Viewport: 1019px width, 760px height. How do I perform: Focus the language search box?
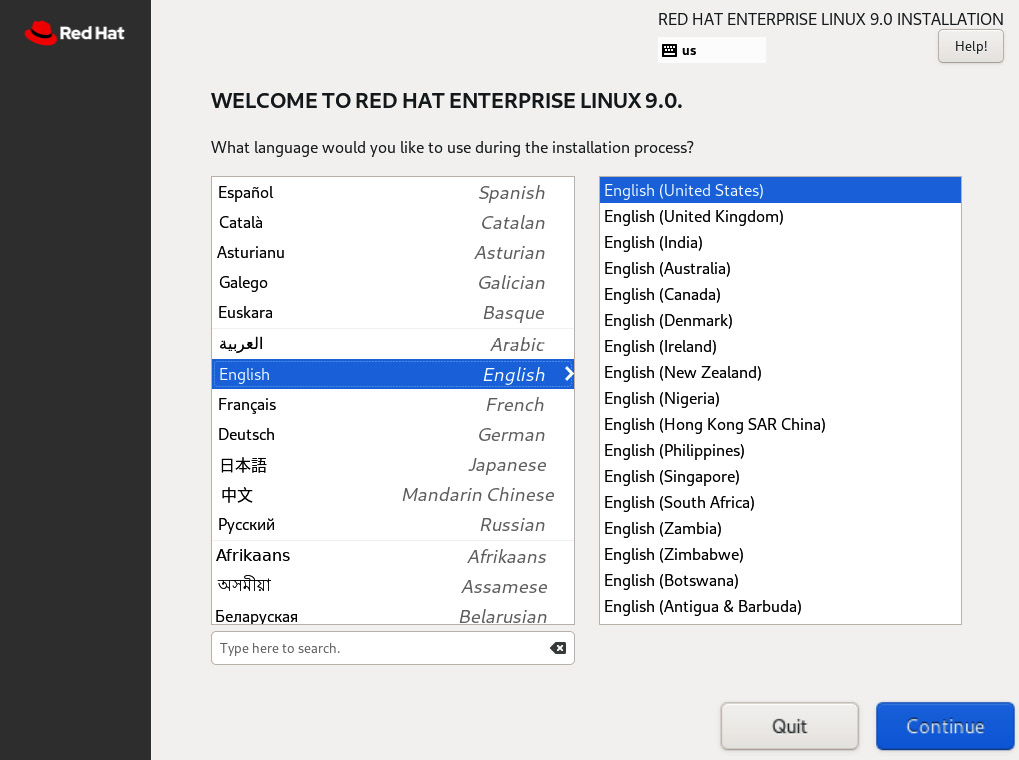[x=393, y=648]
